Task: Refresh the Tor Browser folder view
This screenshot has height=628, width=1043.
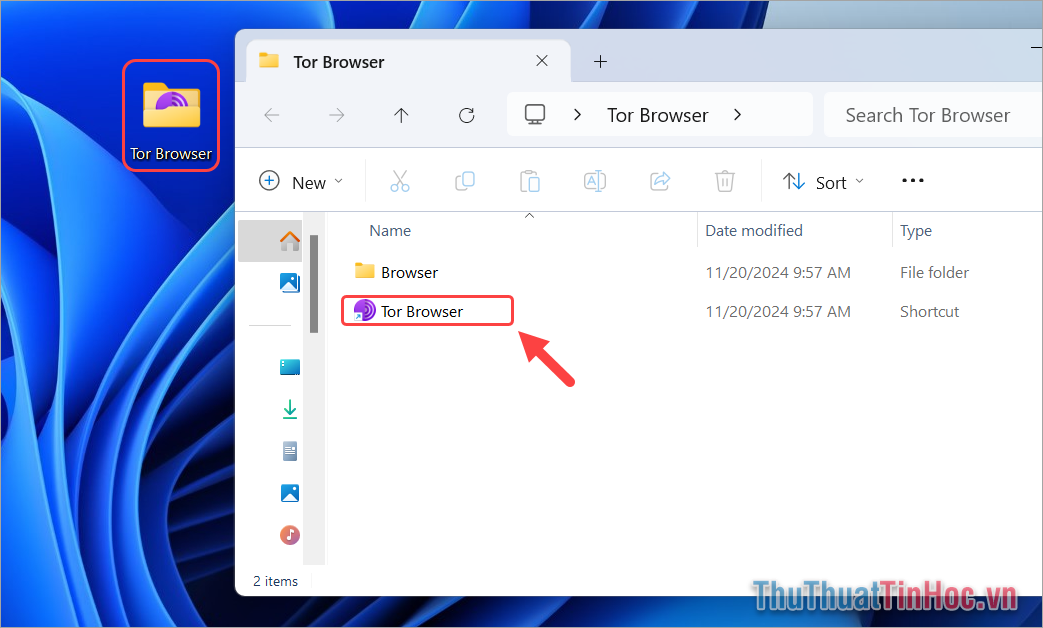Action: click(466, 115)
